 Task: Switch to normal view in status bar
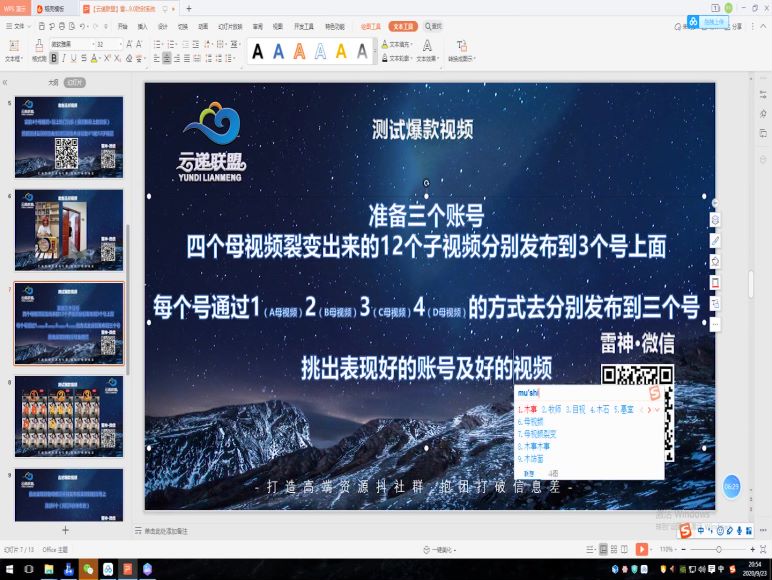603,549
